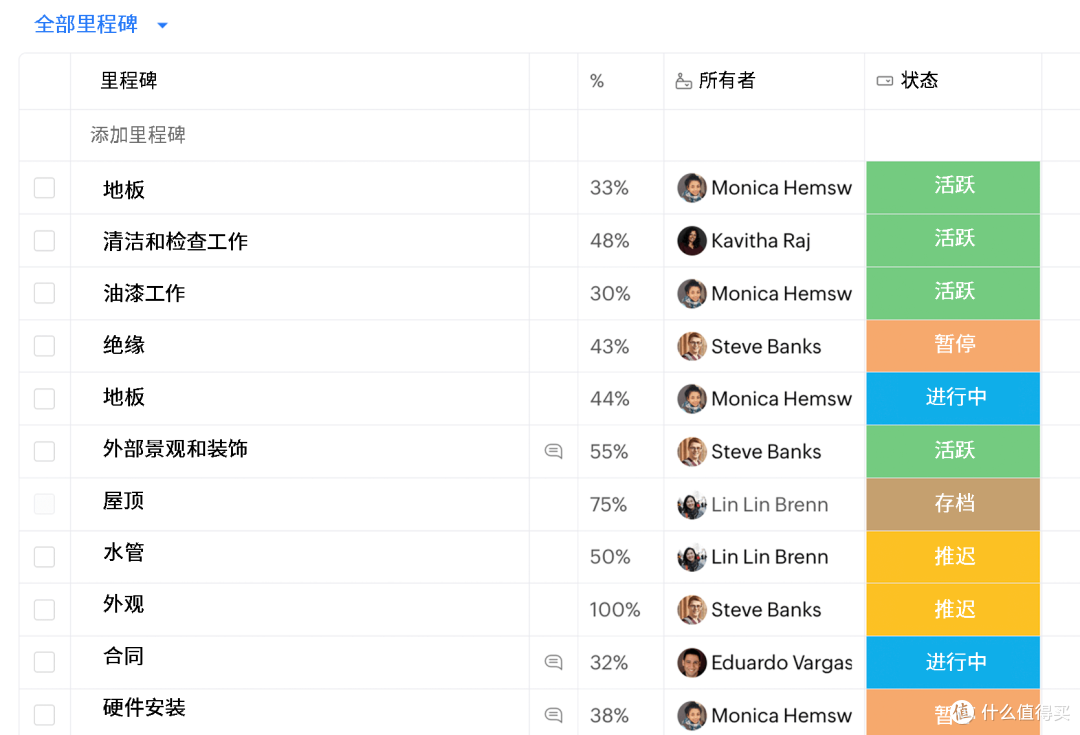Image resolution: width=1080 pixels, height=735 pixels.
Task: Click Eduardo Vargas avatar icon
Action: tap(692, 662)
